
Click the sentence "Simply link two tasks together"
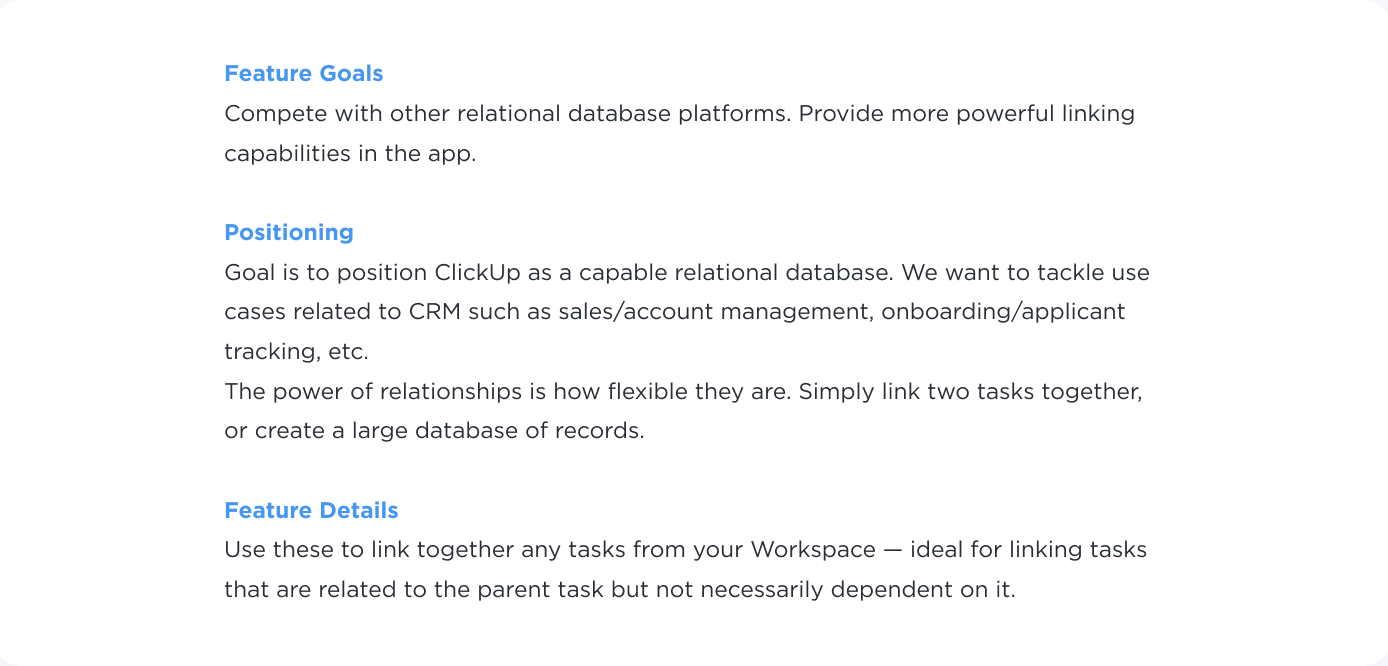969,391
